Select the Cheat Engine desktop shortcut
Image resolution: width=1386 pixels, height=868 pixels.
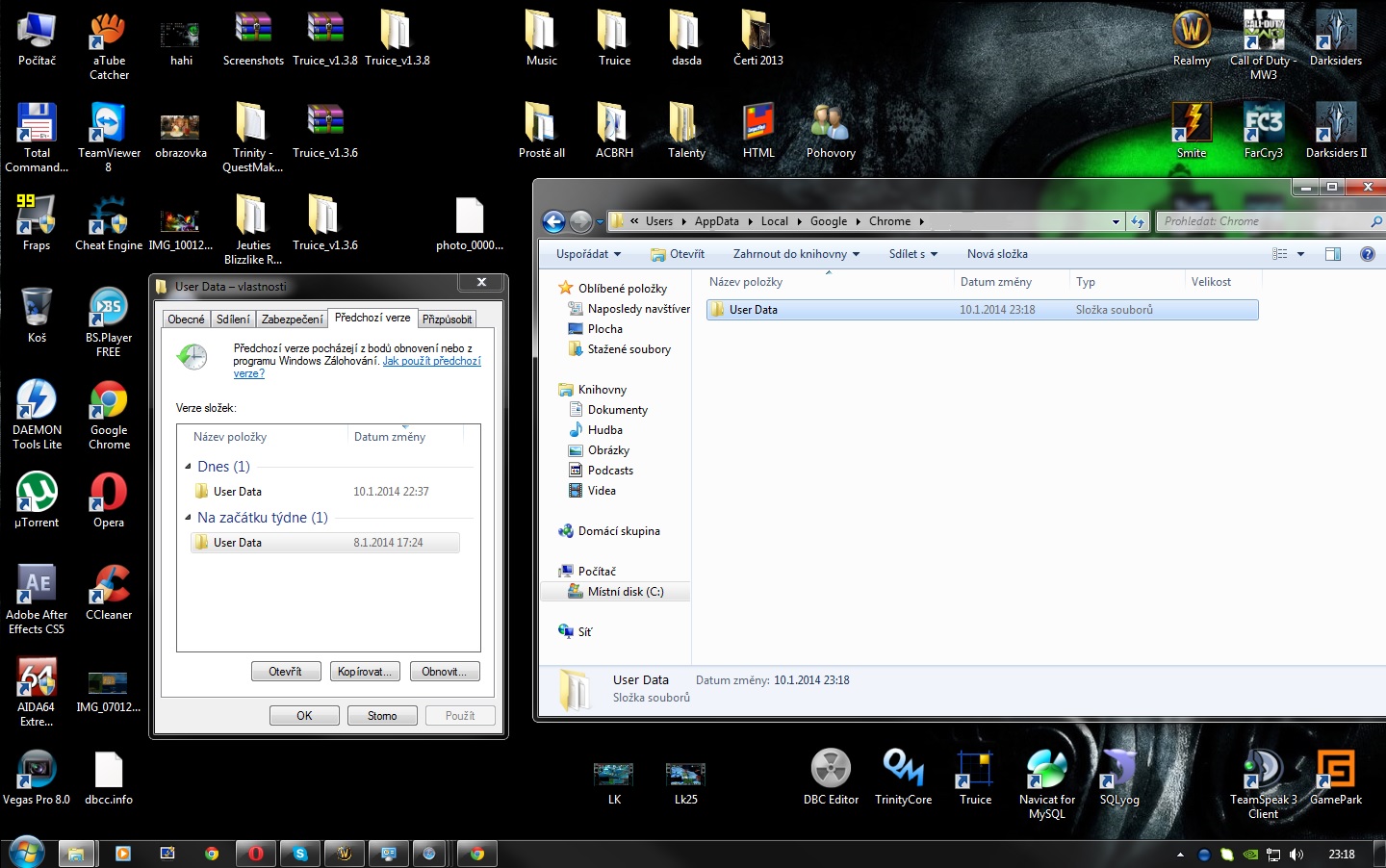109,223
